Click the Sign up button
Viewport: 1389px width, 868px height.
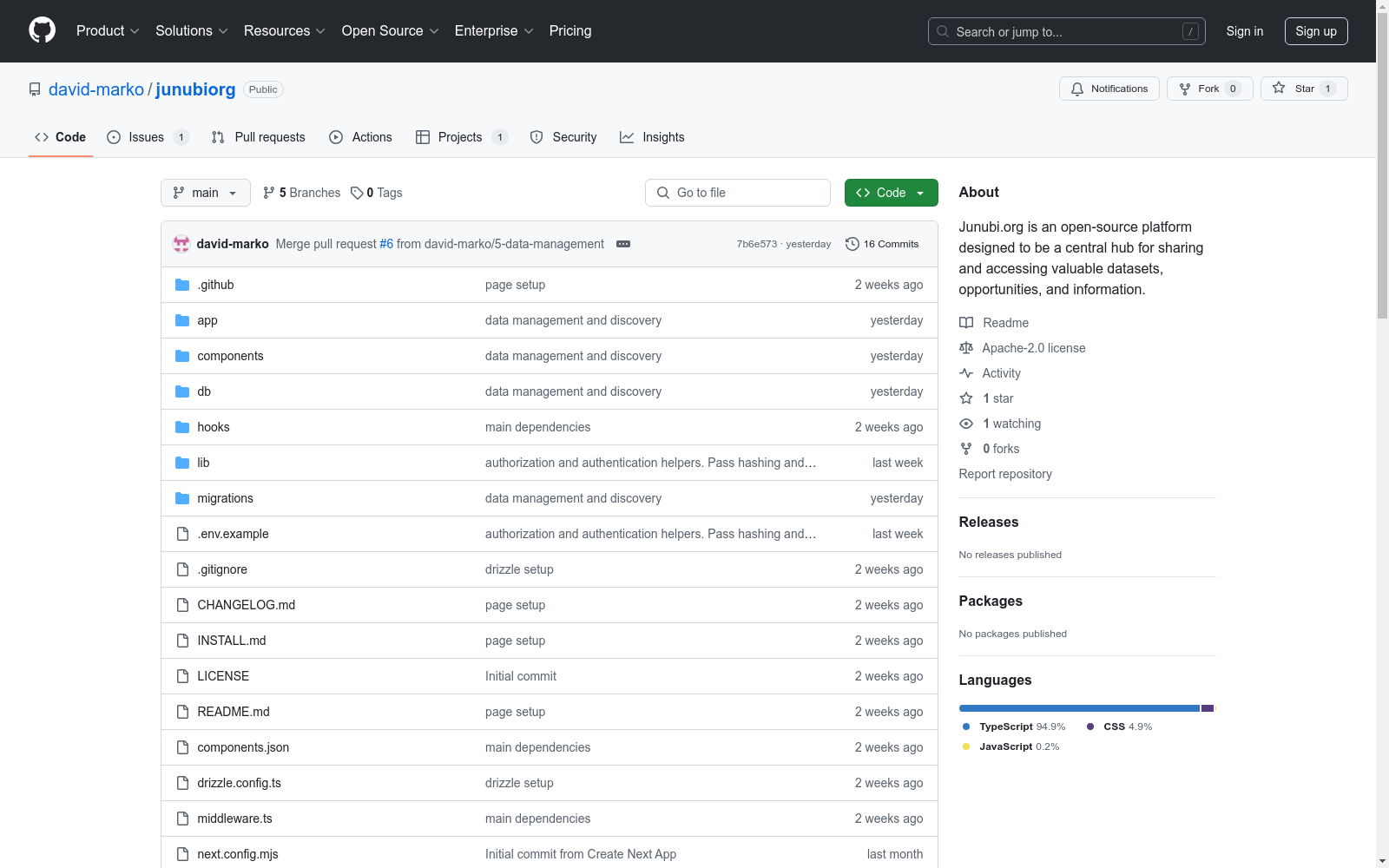[1316, 31]
